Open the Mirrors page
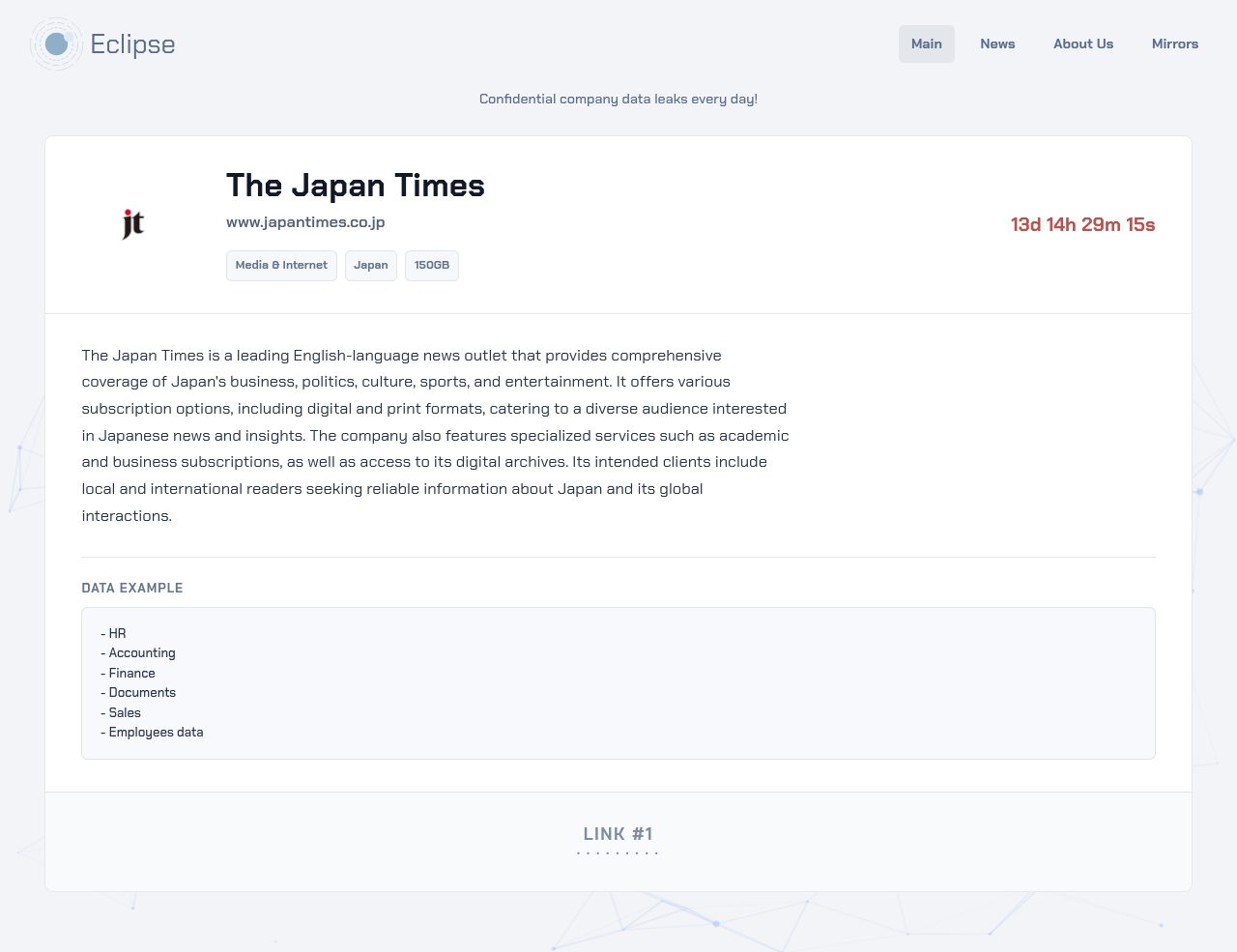The height and width of the screenshot is (952, 1237). (1175, 44)
